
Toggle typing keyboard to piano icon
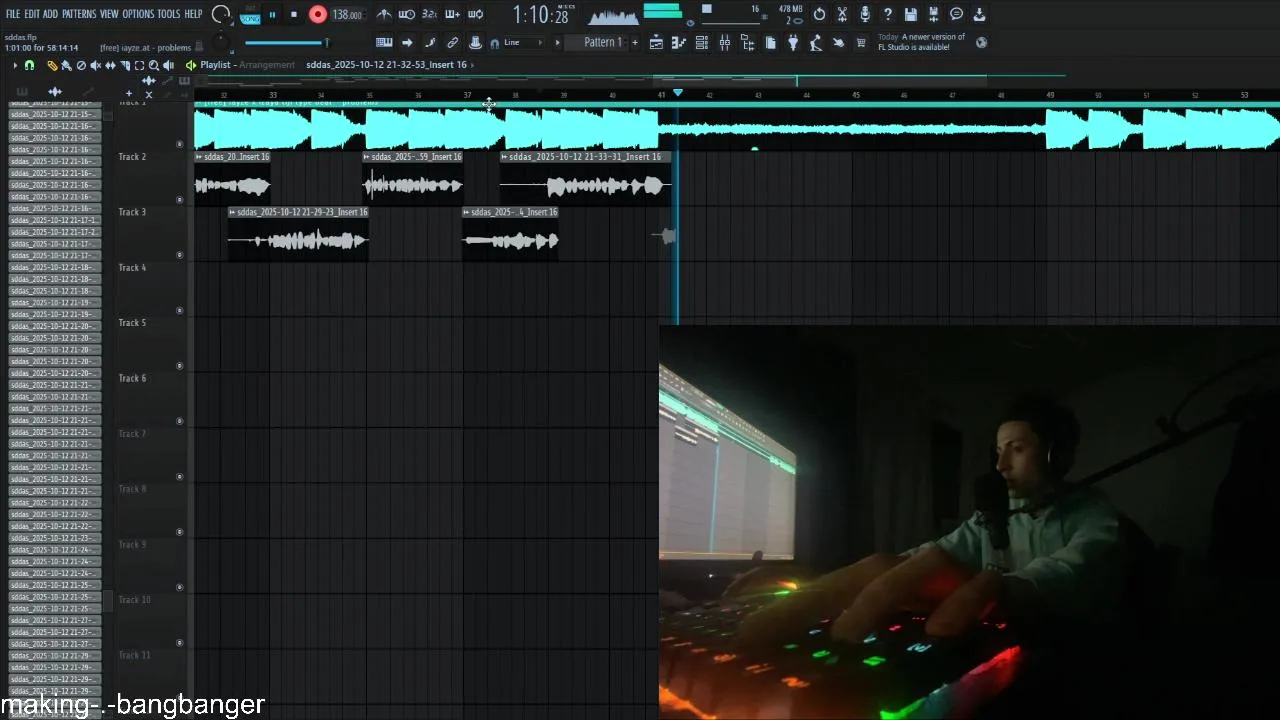pyautogui.click(x=384, y=42)
